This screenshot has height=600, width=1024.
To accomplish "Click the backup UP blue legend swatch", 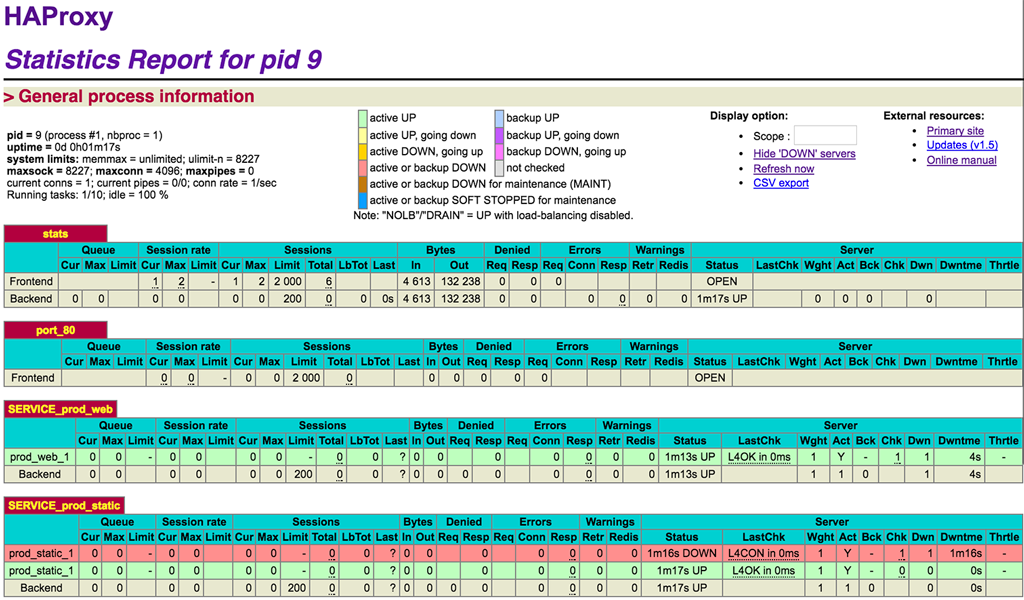I will coord(500,118).
